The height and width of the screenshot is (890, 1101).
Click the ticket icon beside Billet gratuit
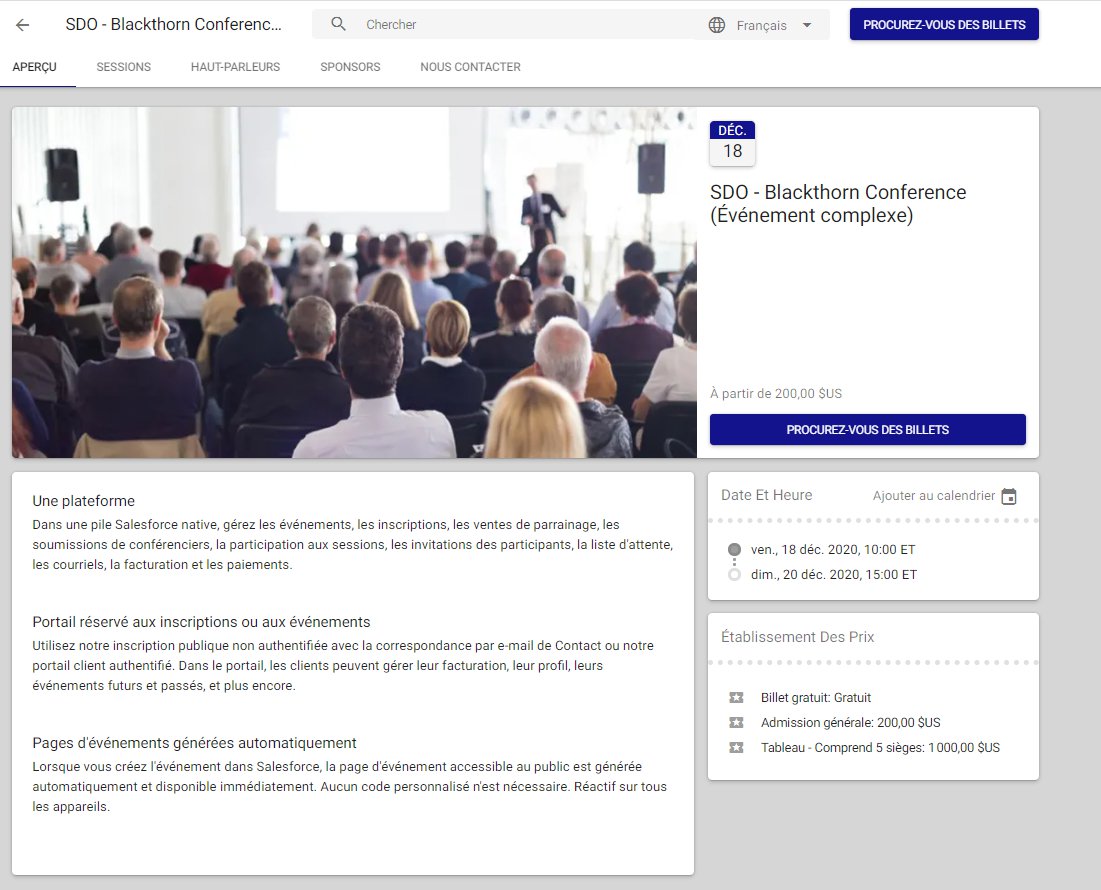[736, 698]
